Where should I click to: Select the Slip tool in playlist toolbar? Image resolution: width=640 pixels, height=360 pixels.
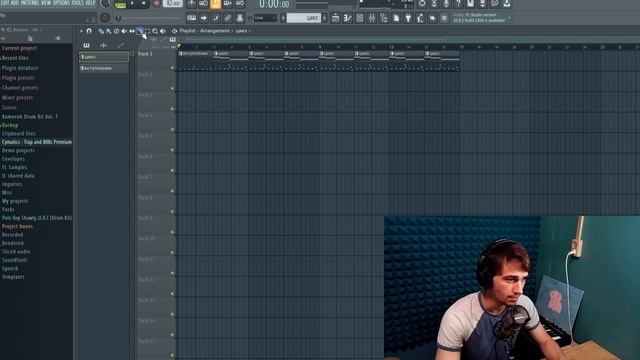pyautogui.click(x=132, y=31)
